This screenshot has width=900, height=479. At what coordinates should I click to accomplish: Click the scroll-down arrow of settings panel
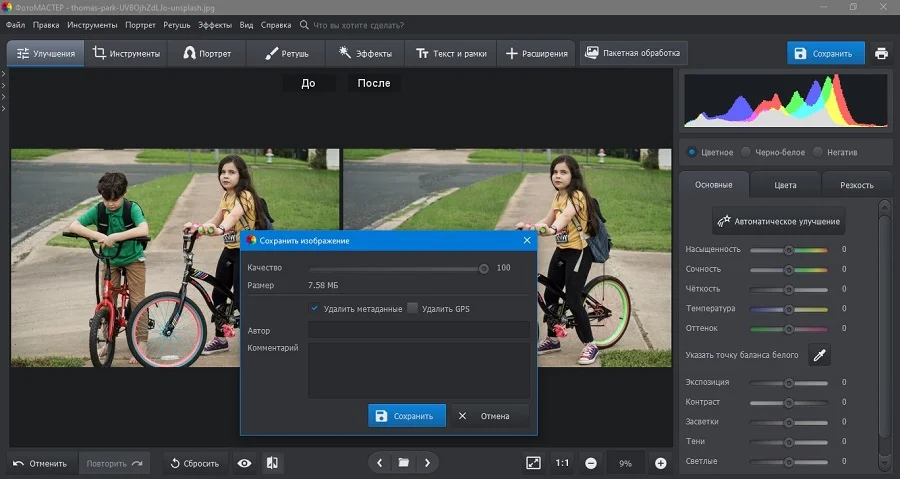[x=885, y=464]
